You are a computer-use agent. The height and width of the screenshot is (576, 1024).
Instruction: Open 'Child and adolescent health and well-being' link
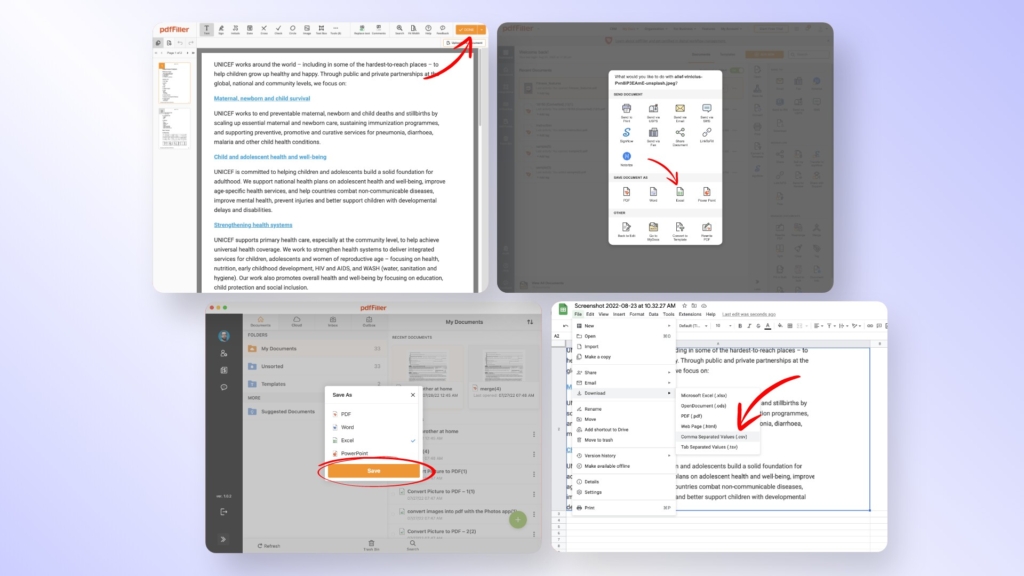click(270, 157)
